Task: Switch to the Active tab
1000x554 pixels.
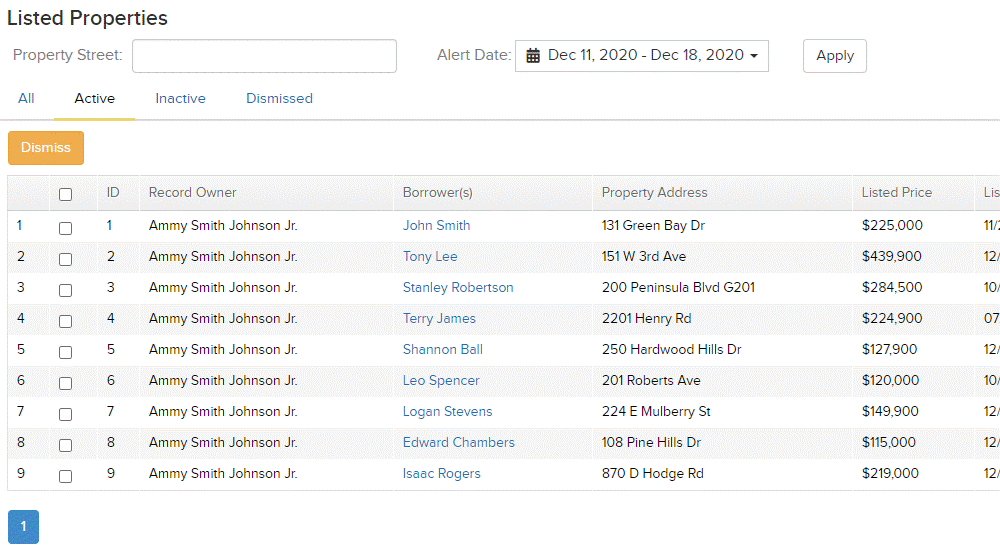Action: tap(94, 99)
